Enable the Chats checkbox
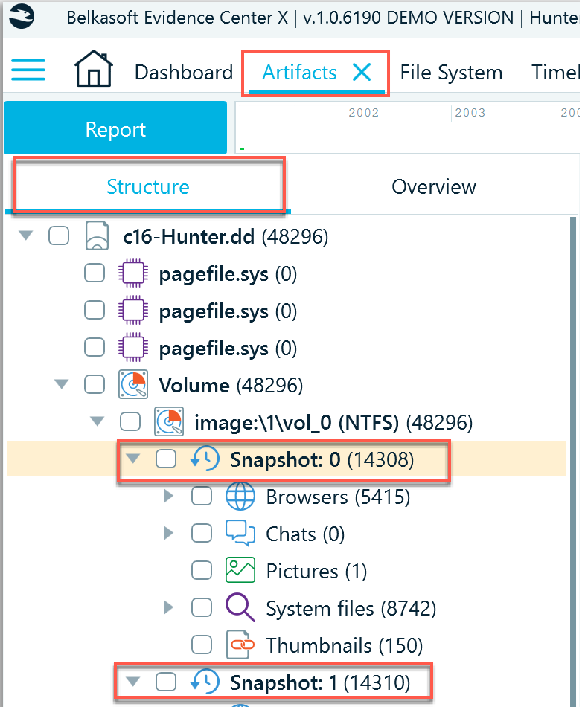 pyautogui.click(x=202, y=533)
